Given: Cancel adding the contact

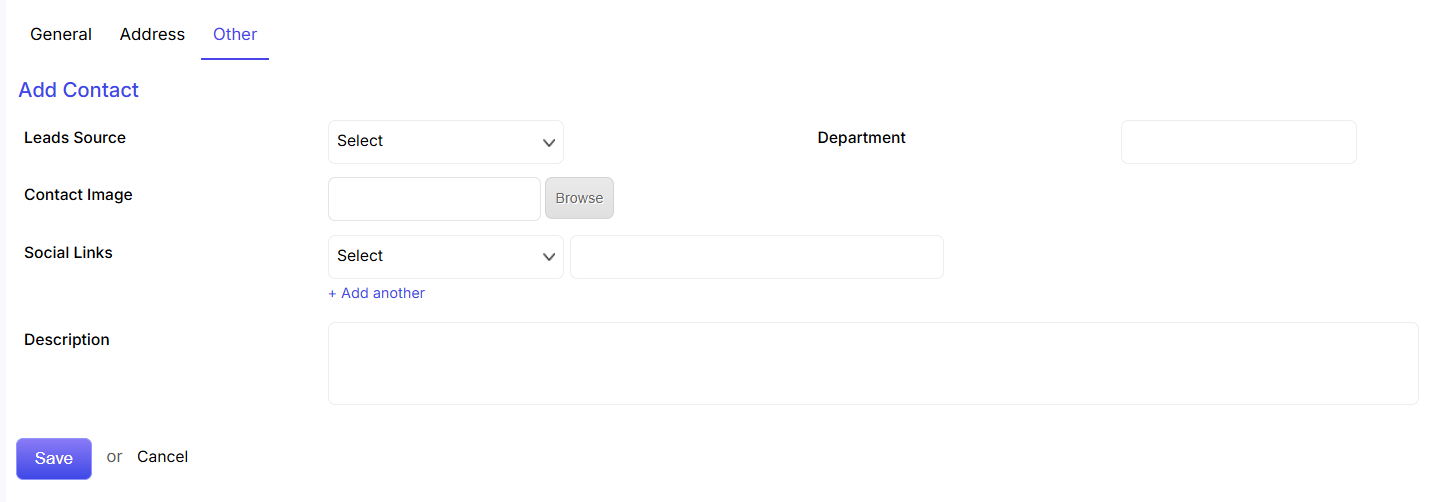Looking at the screenshot, I should coord(162,457).
